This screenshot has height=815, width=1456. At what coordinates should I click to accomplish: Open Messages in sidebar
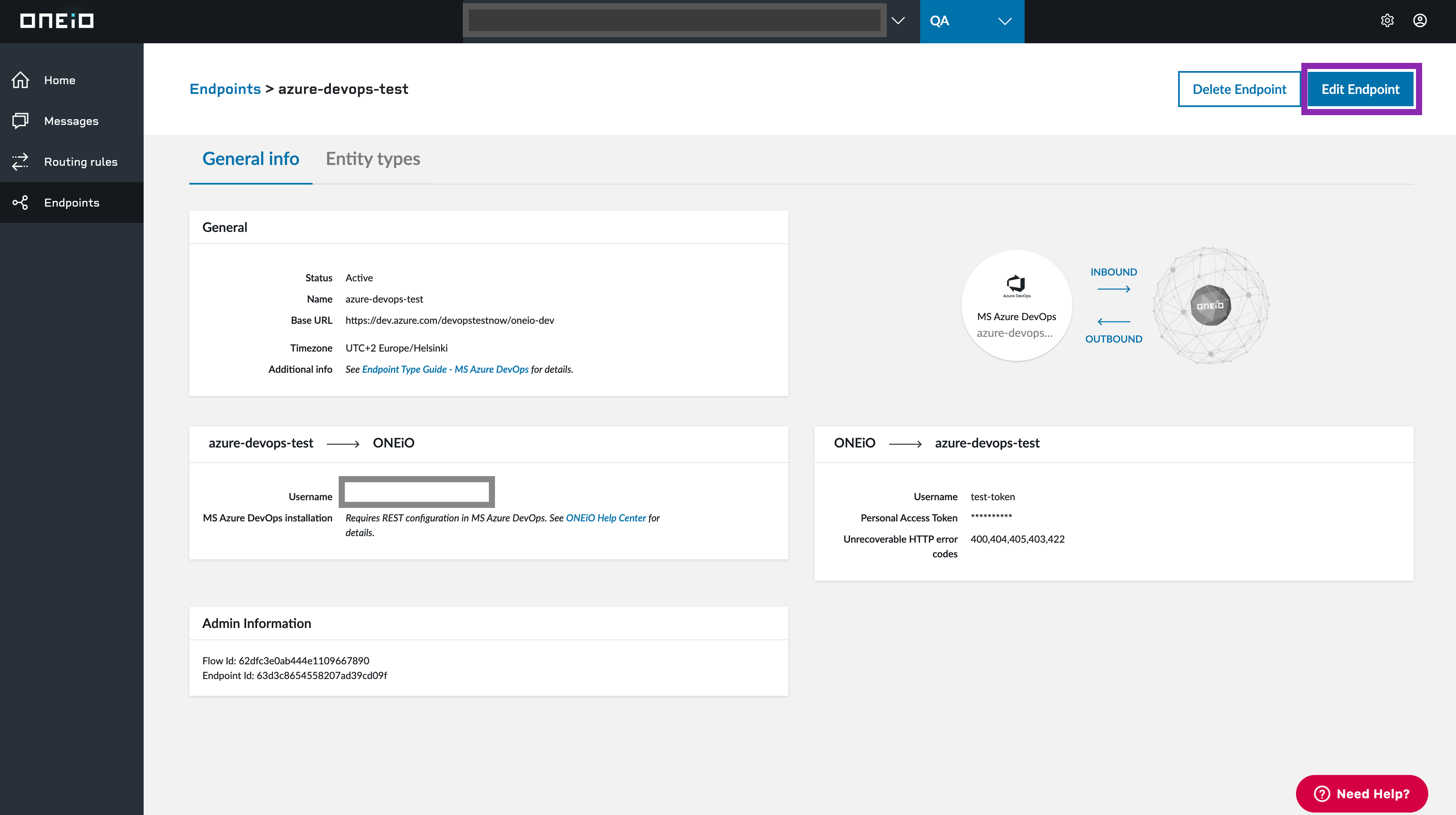click(x=72, y=121)
